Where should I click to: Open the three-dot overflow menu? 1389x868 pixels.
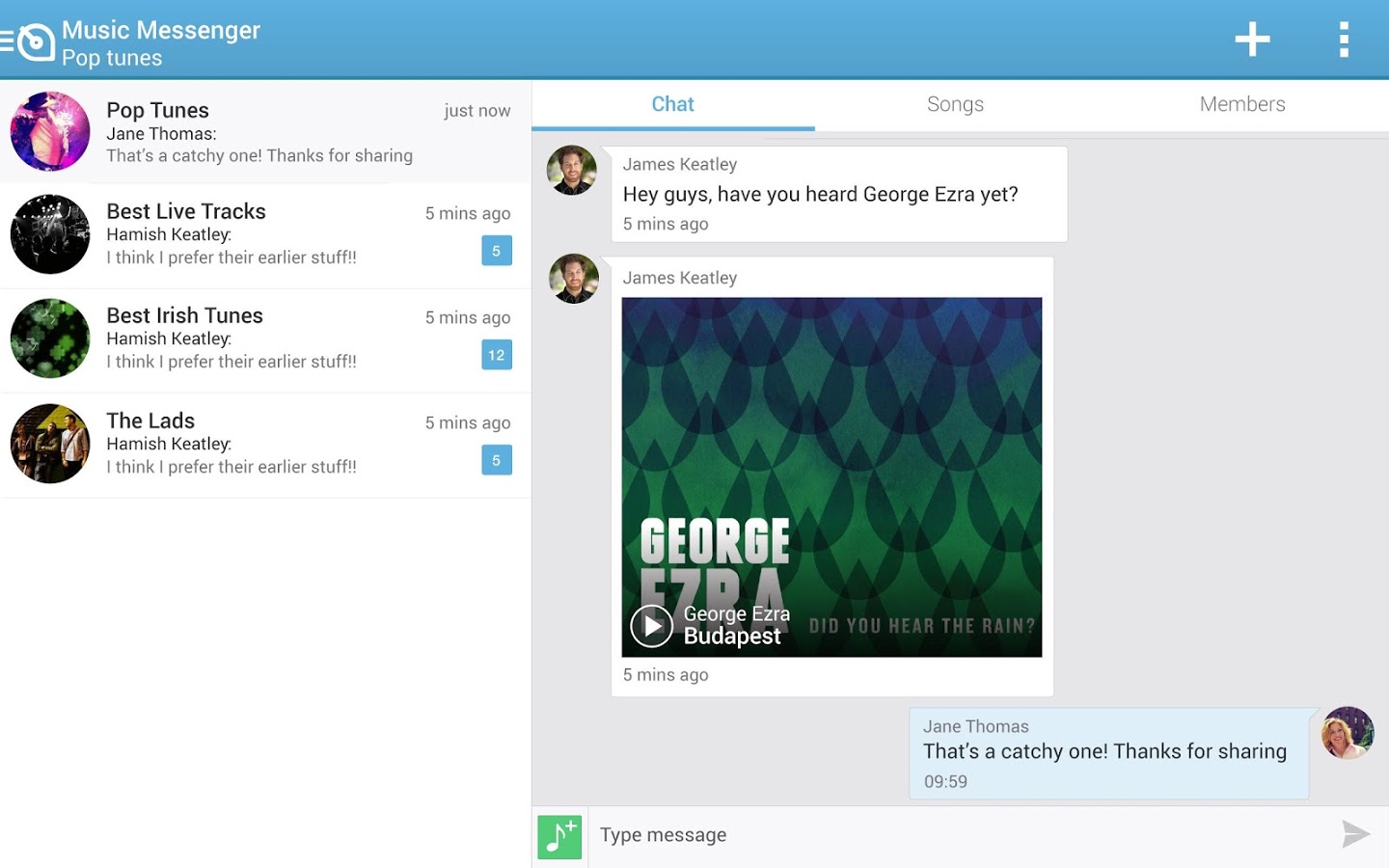[1344, 40]
